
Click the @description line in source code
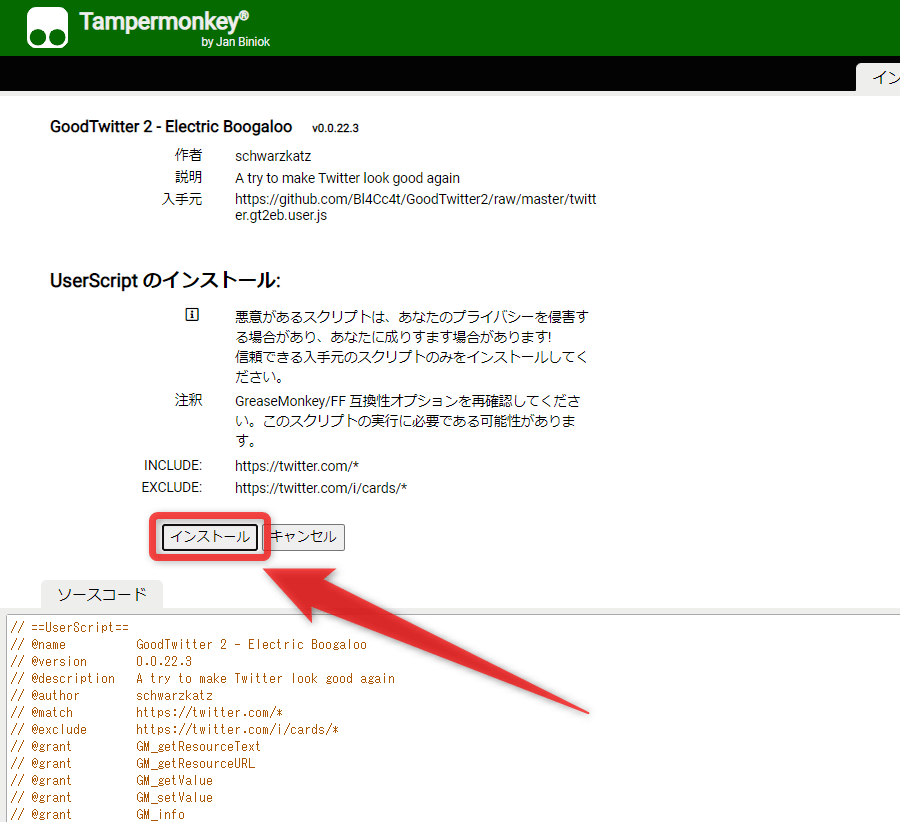(203, 678)
